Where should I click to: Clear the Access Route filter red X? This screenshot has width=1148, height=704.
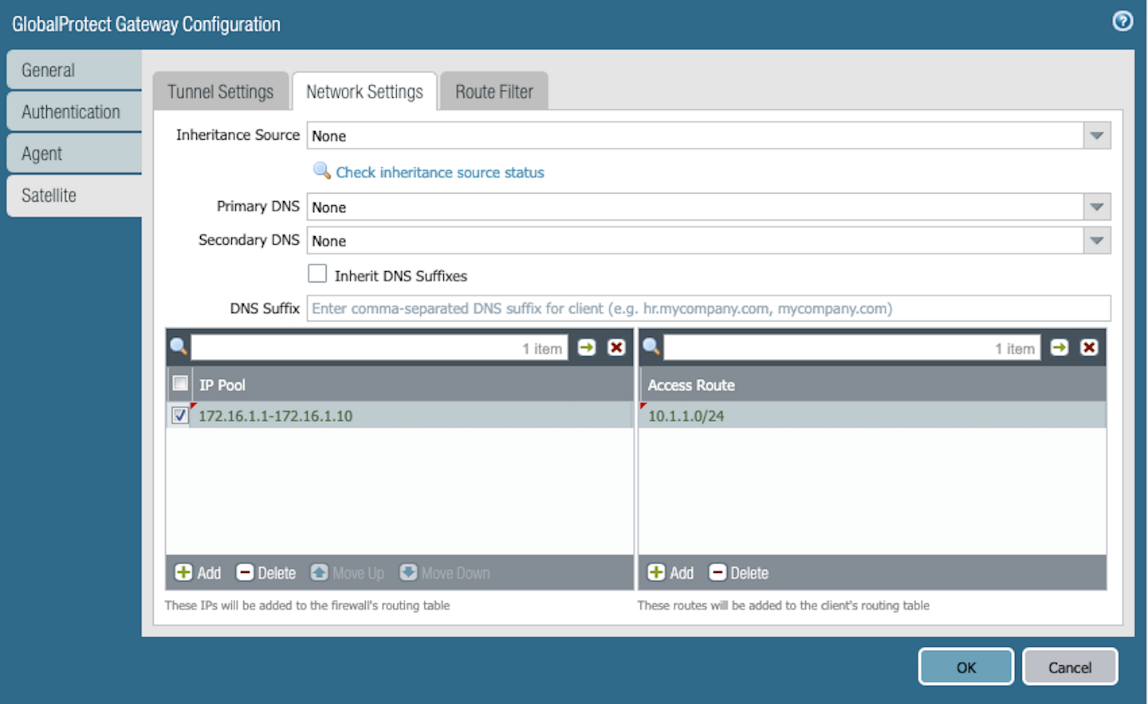click(1089, 348)
